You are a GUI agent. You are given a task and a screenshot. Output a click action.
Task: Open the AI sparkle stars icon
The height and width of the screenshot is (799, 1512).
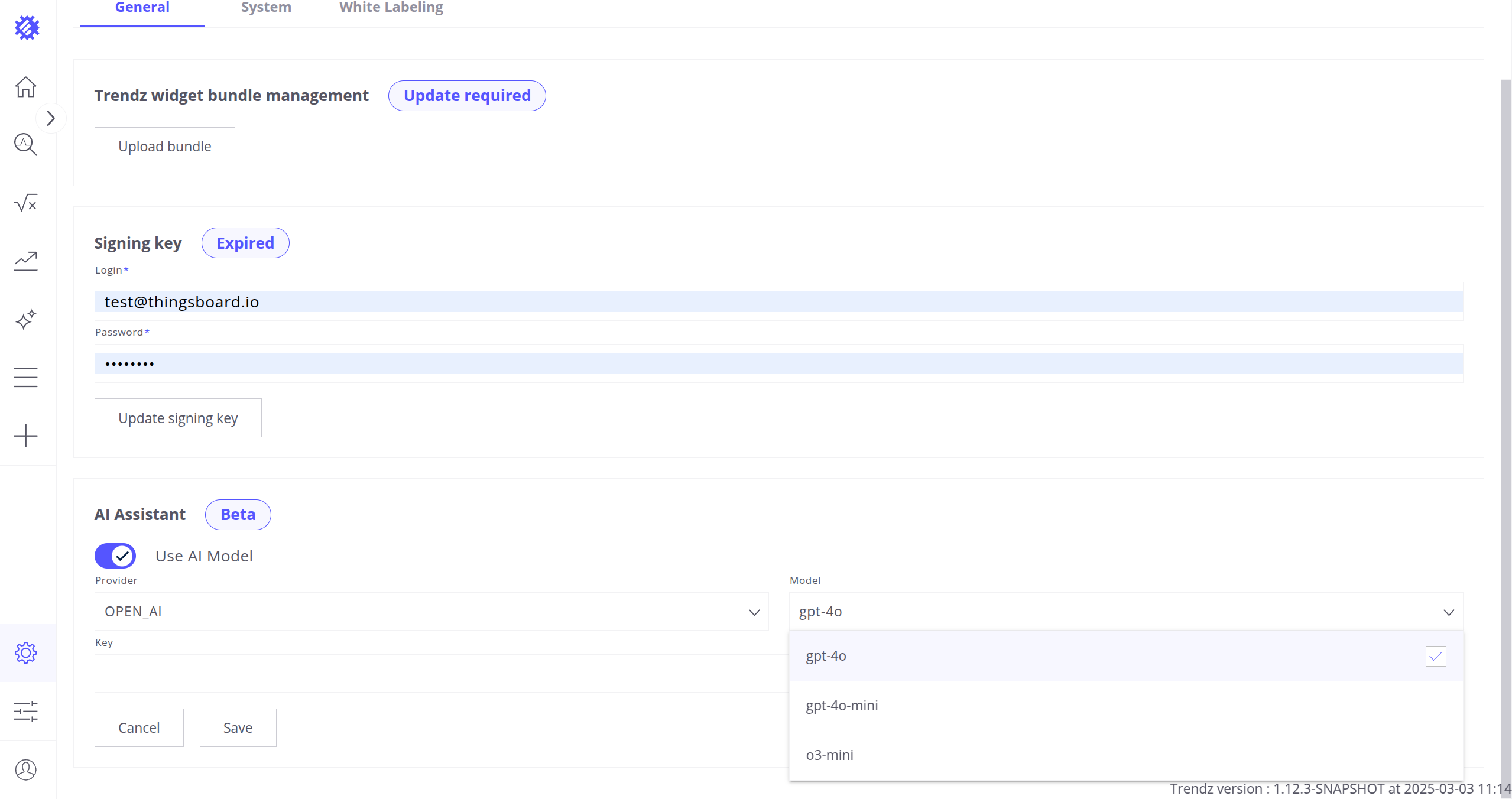pyautogui.click(x=25, y=319)
